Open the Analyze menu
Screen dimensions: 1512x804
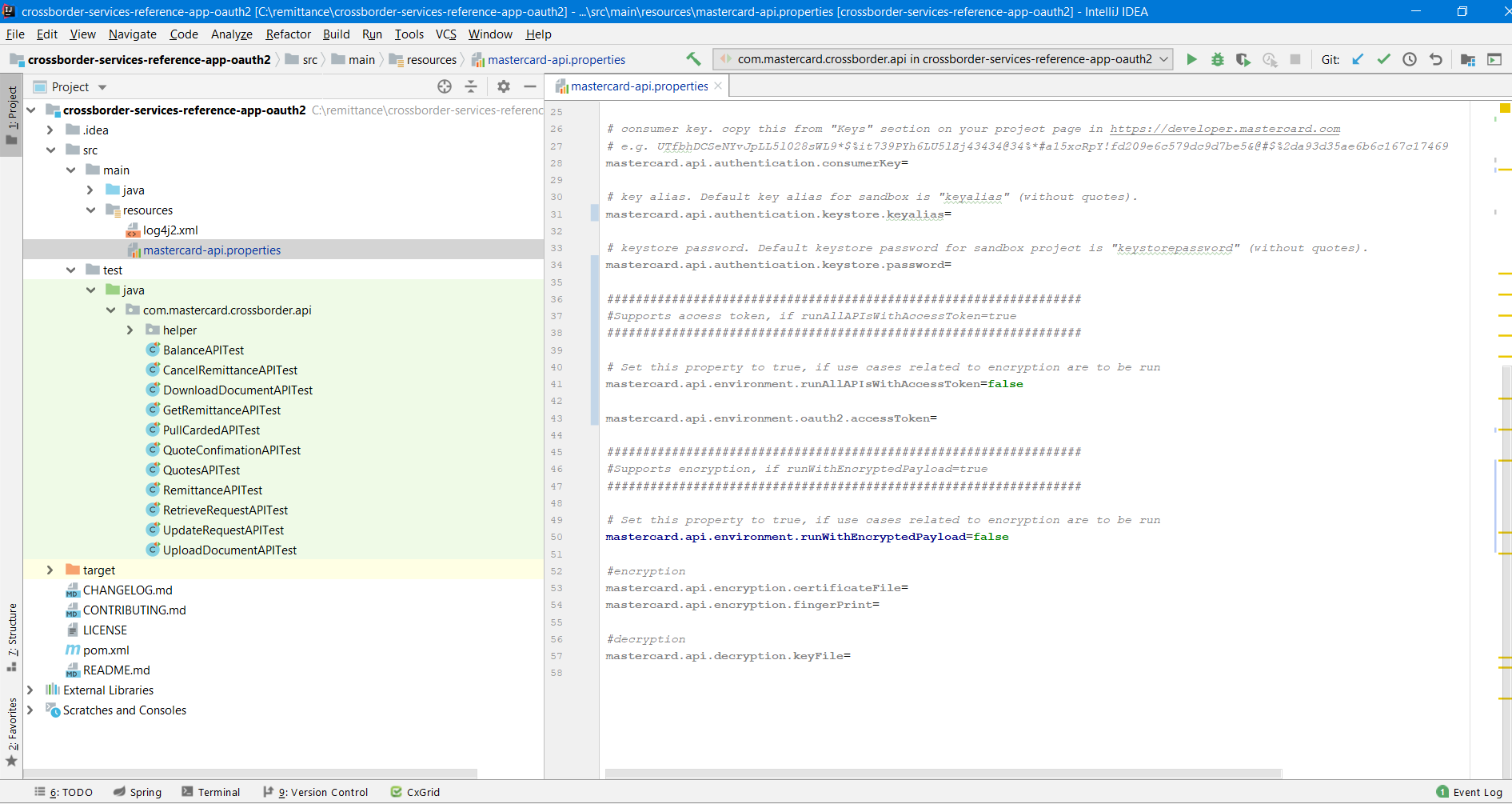(x=231, y=34)
